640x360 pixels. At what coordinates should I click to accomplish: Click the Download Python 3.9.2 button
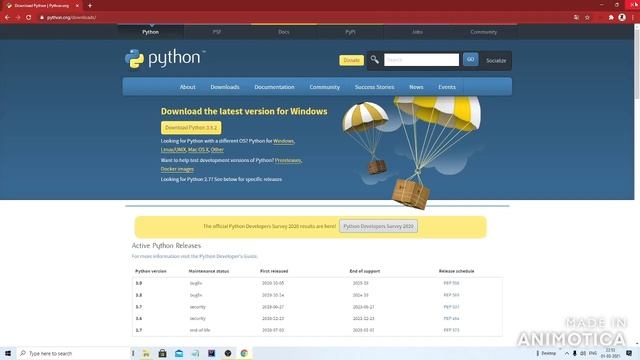(191, 128)
